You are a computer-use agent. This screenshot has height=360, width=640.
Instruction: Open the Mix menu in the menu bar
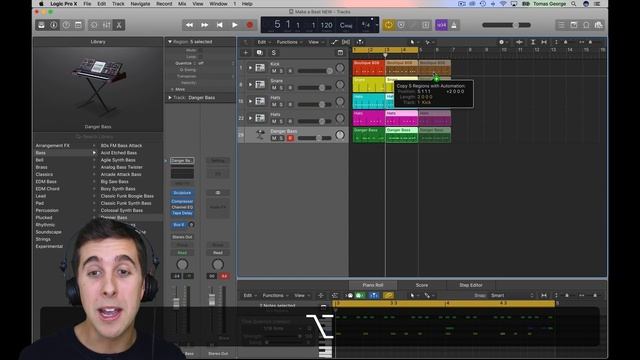tap(182, 4)
